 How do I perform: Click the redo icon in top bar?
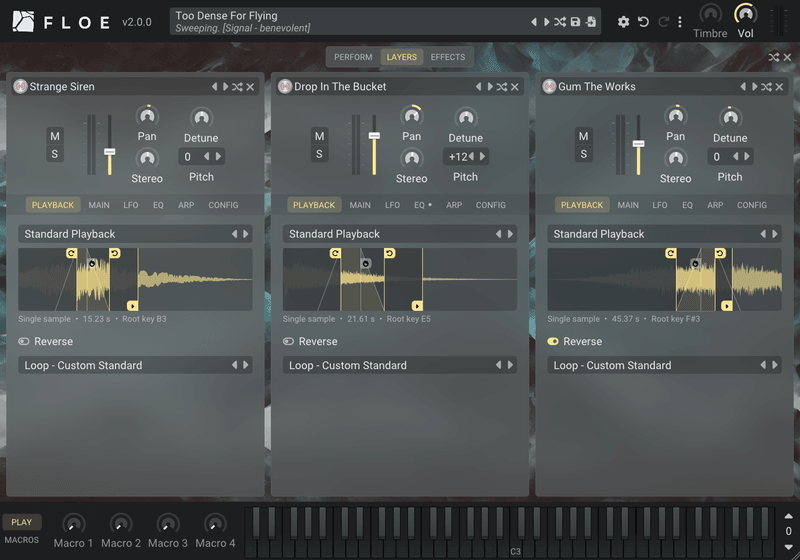(x=663, y=22)
